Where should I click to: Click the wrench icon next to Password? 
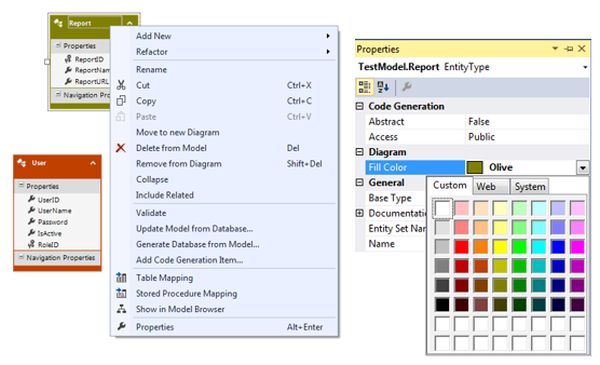pyautogui.click(x=31, y=222)
